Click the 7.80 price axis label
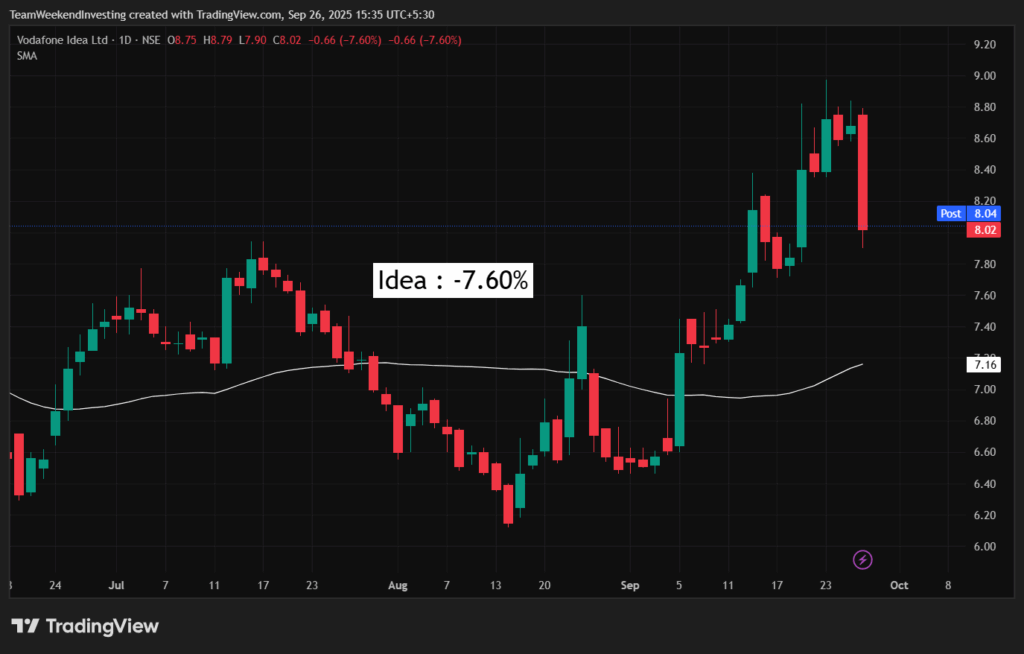Screen dimensions: 1024x654 (x=984, y=264)
